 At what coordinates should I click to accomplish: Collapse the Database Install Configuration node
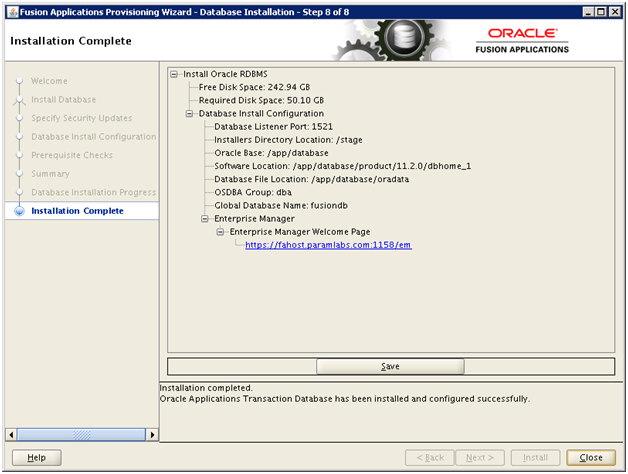point(189,114)
